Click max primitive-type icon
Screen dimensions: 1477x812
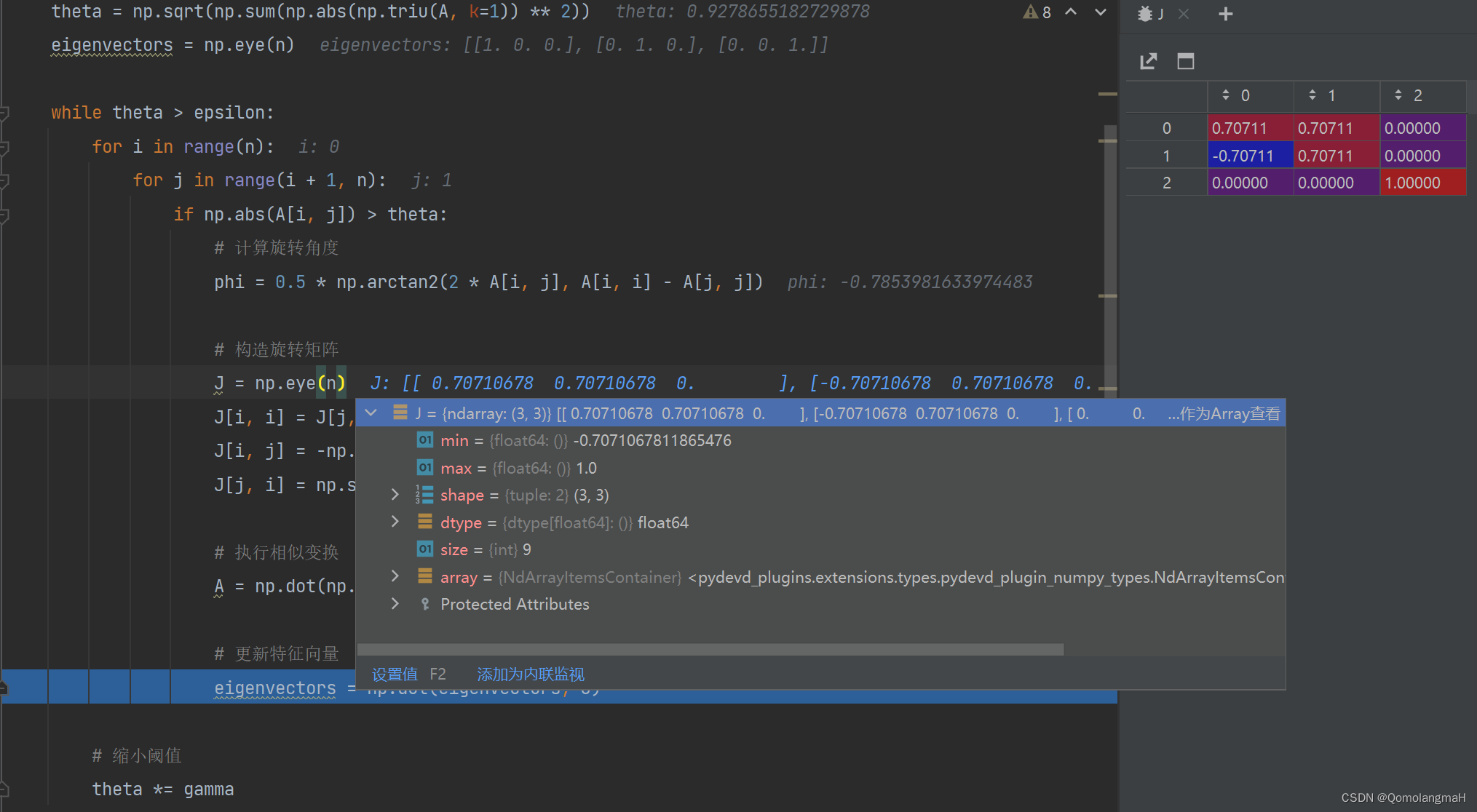coord(425,467)
